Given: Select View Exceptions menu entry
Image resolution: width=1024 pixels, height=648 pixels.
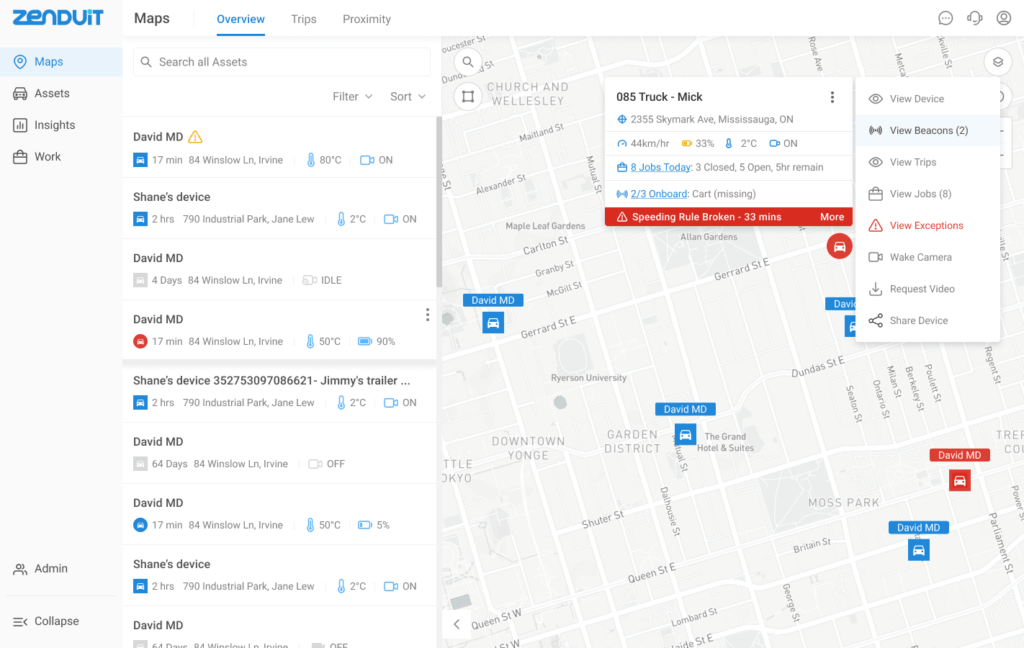Looking at the screenshot, I should (927, 225).
